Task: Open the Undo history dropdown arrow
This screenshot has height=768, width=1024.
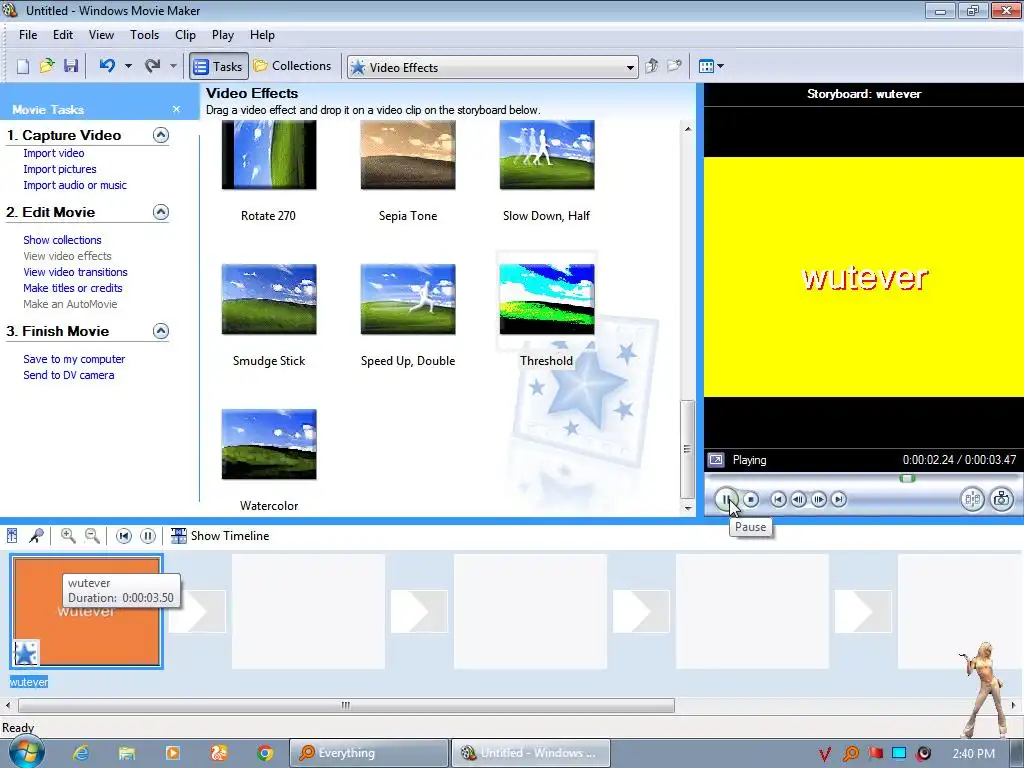Action: (128, 66)
